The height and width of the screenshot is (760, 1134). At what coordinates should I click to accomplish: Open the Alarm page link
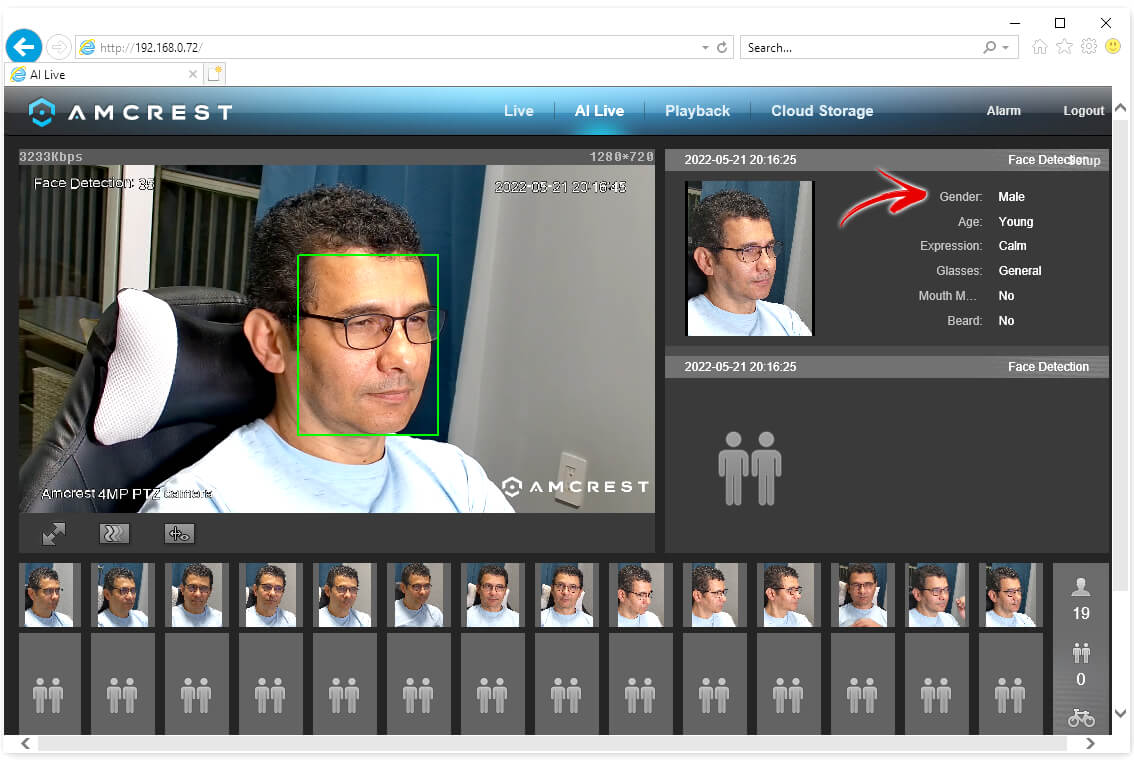click(x=1003, y=111)
